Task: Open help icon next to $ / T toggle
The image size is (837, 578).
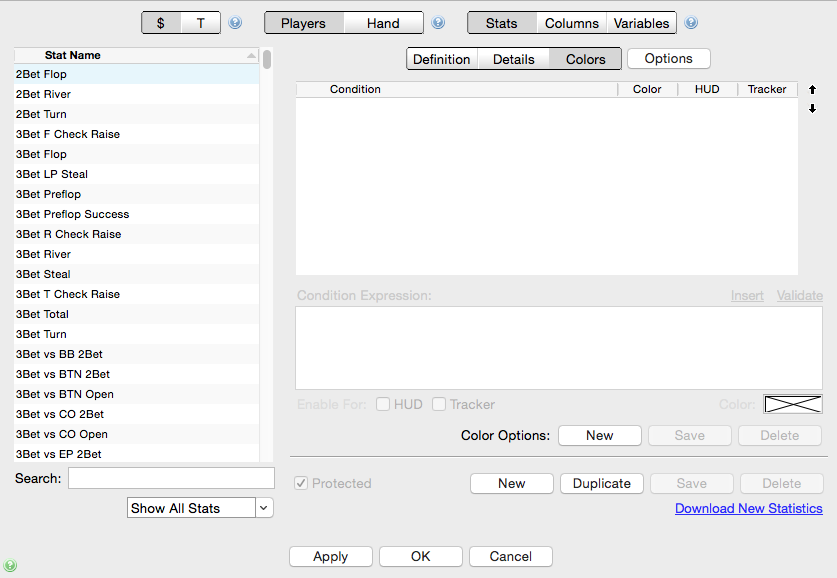Action: point(235,22)
